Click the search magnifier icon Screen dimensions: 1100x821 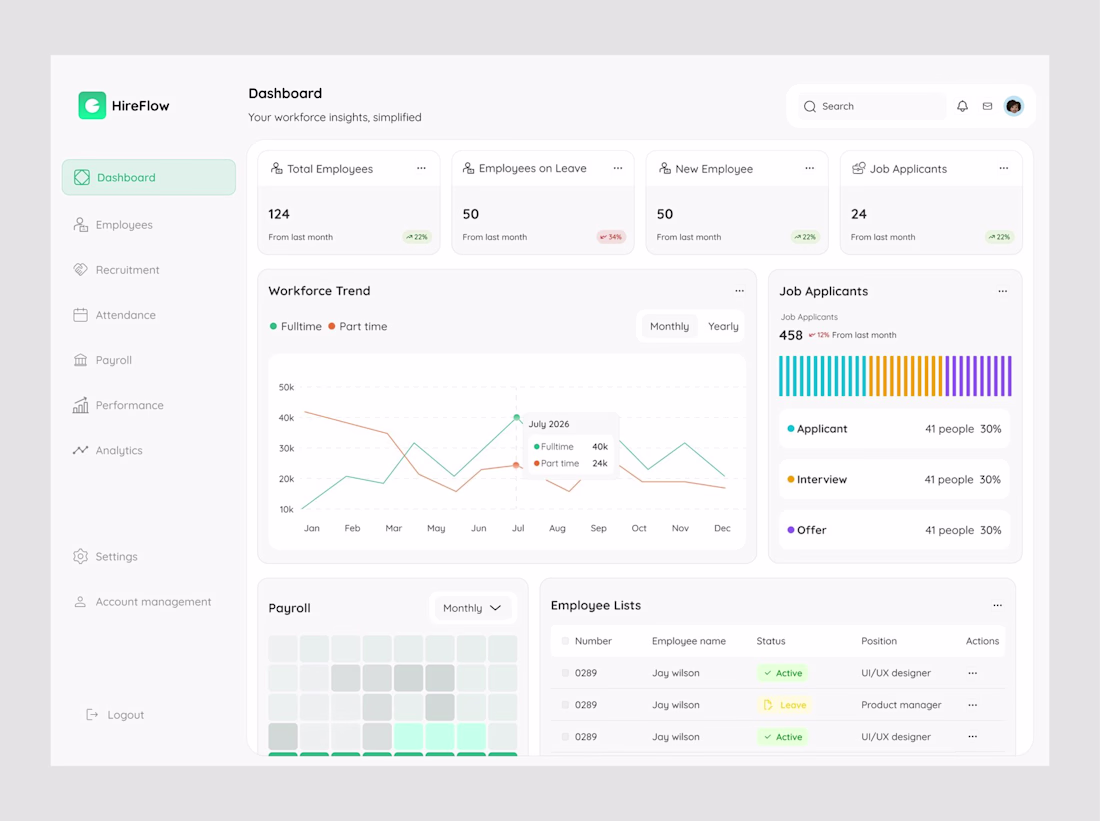pos(810,107)
